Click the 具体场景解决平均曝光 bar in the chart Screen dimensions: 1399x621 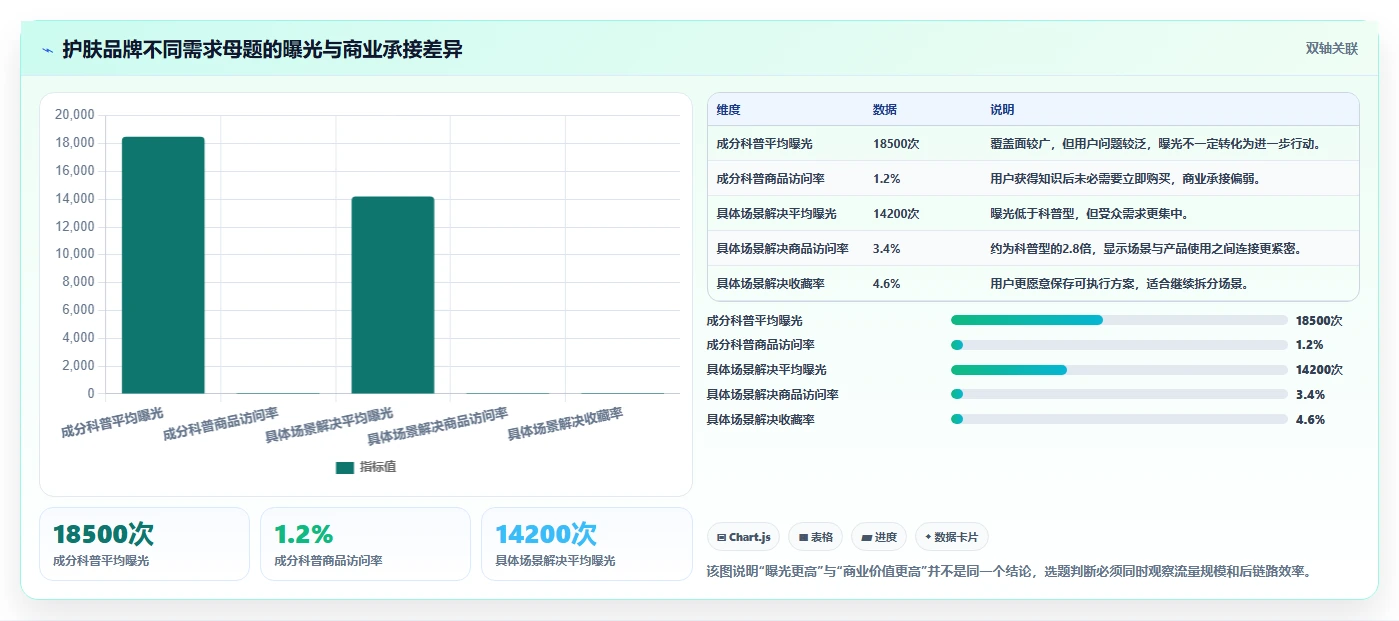392,295
